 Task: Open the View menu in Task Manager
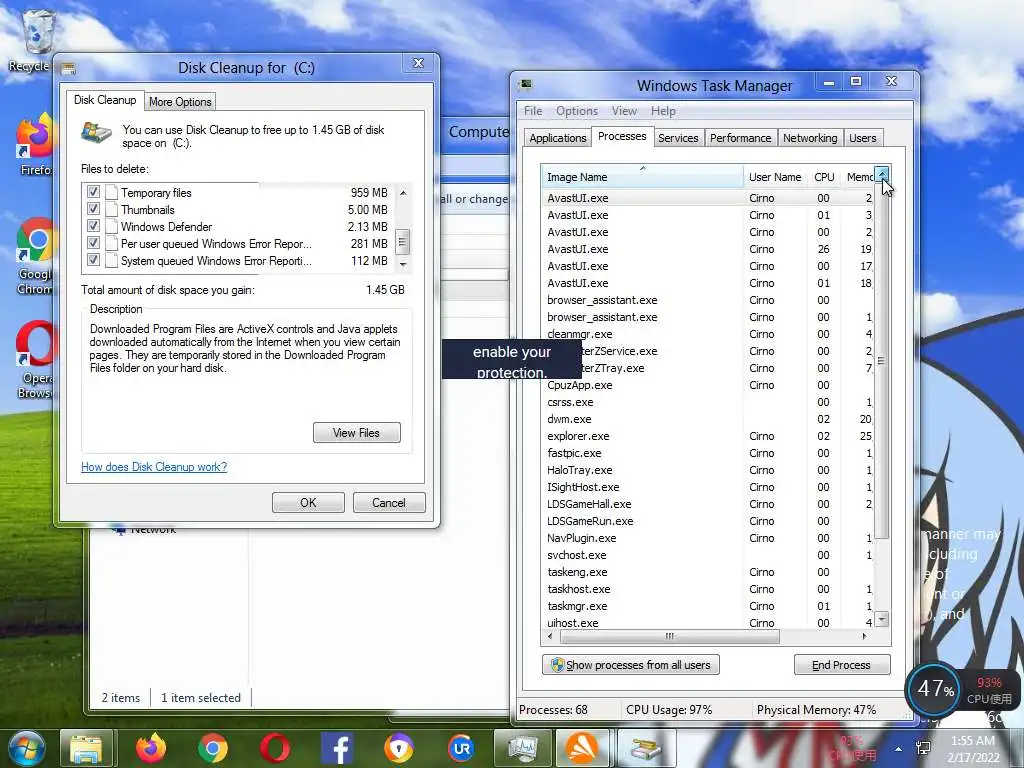click(624, 111)
